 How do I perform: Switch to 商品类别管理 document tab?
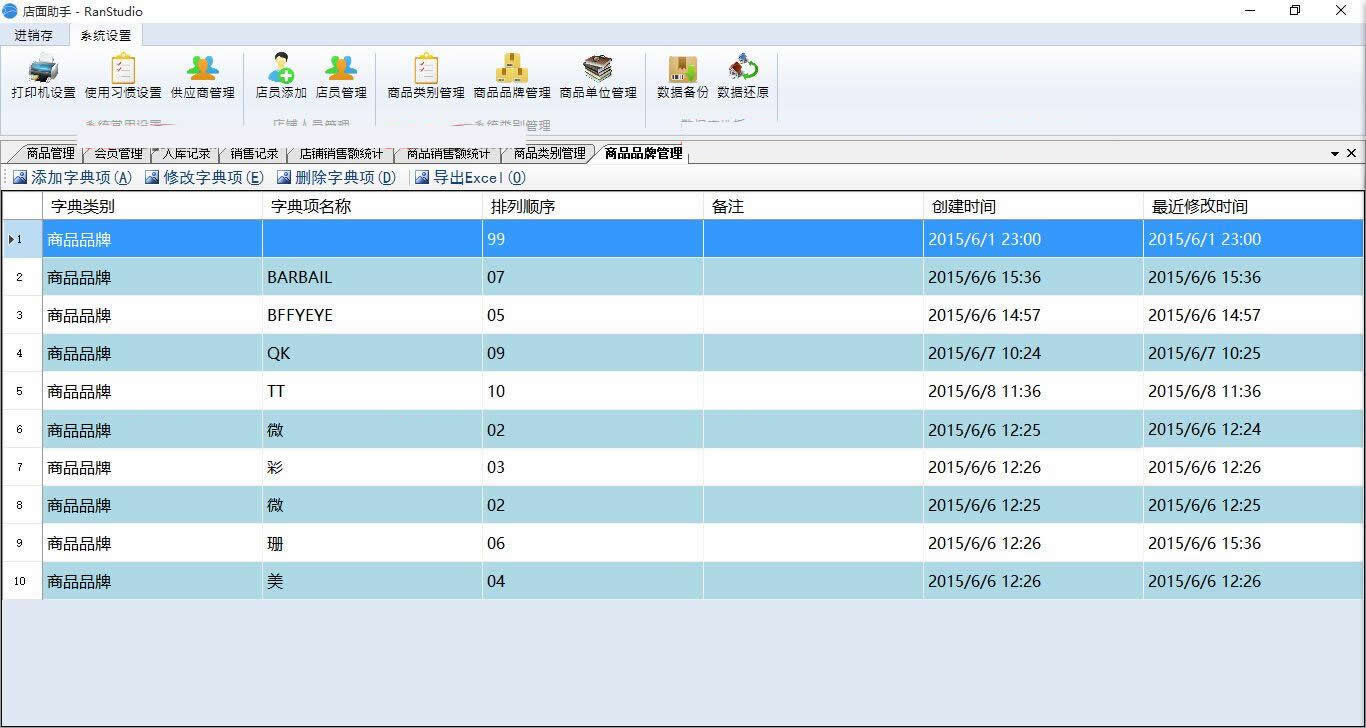(549, 154)
